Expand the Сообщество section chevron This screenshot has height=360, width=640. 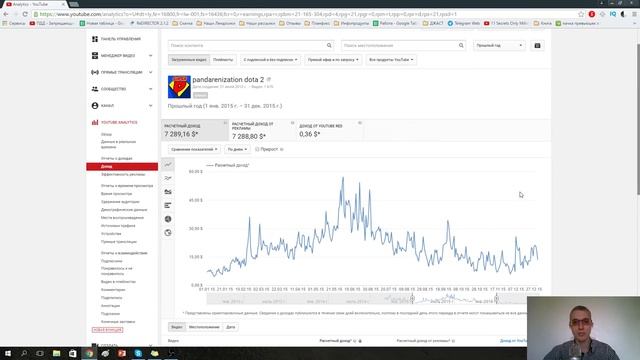(151, 89)
